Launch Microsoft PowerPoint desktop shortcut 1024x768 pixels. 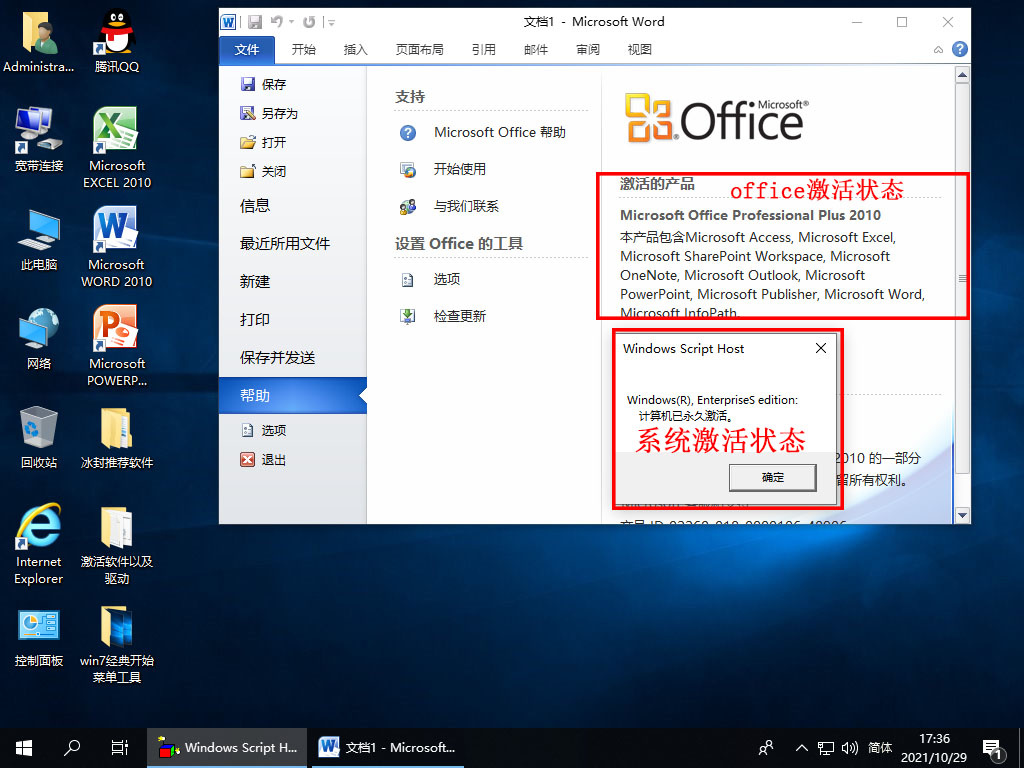click(x=117, y=346)
